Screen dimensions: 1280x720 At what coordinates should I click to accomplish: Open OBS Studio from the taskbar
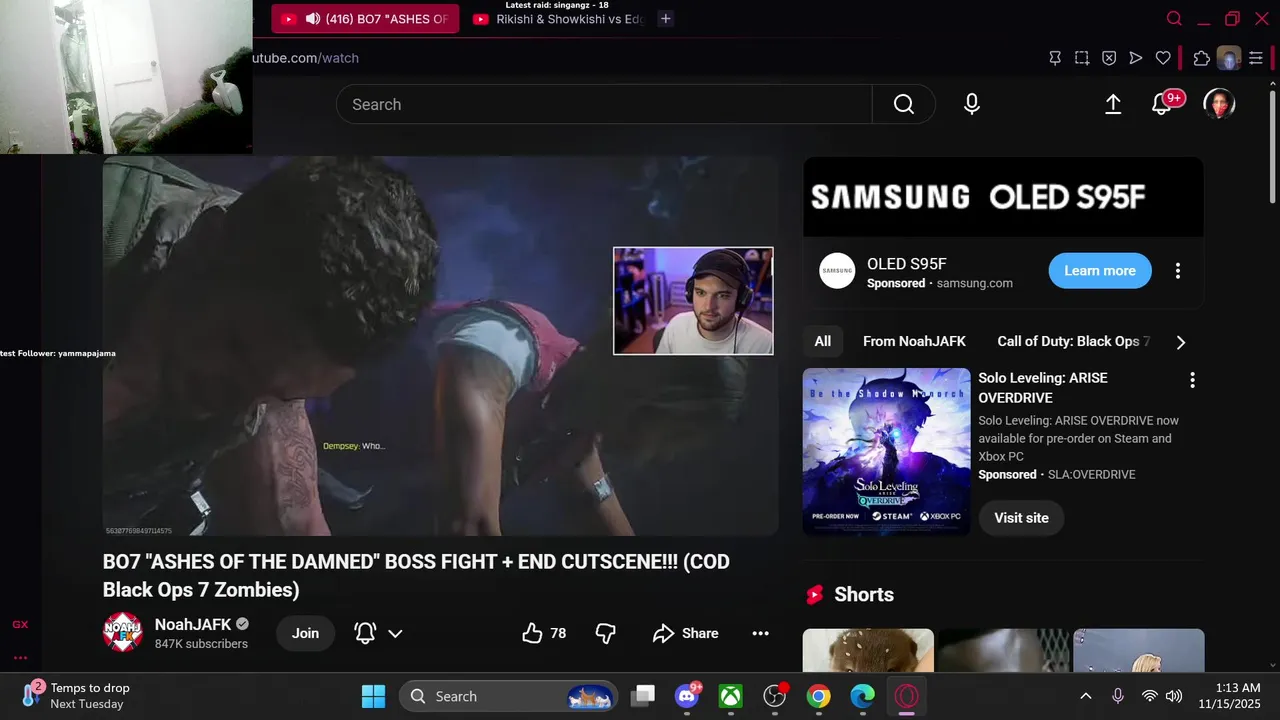click(775, 696)
